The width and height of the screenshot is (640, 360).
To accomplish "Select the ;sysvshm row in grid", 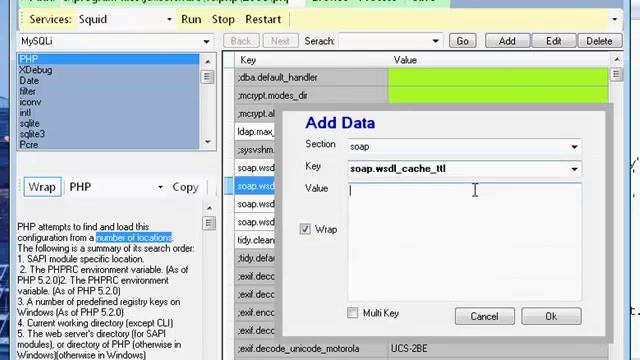I will coord(256,150).
